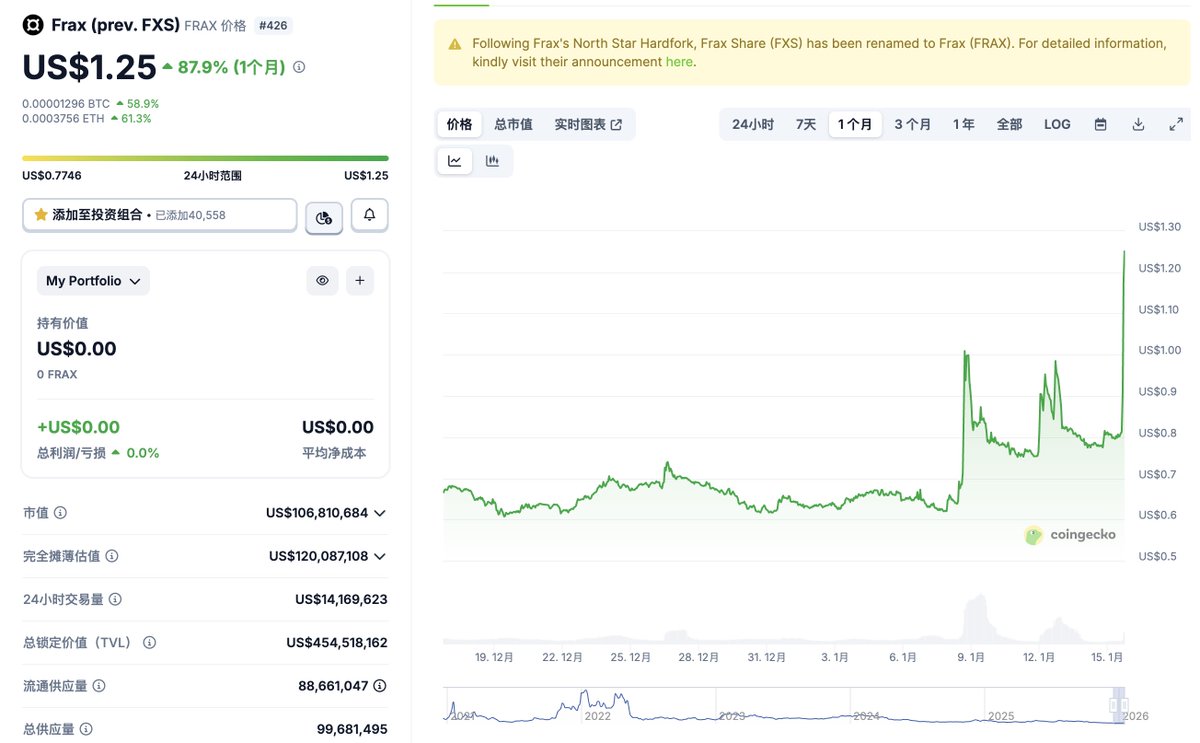1200x743 pixels.
Task: Download the chart data
Action: (x=1138, y=125)
